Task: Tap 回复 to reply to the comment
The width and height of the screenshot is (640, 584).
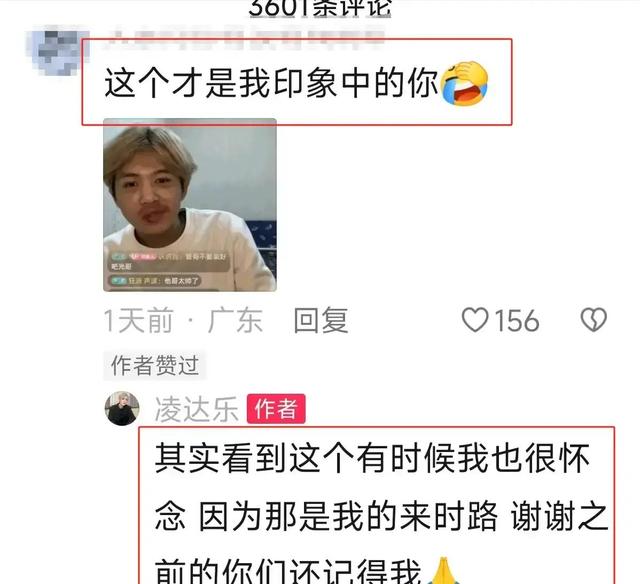Action: [x=321, y=320]
